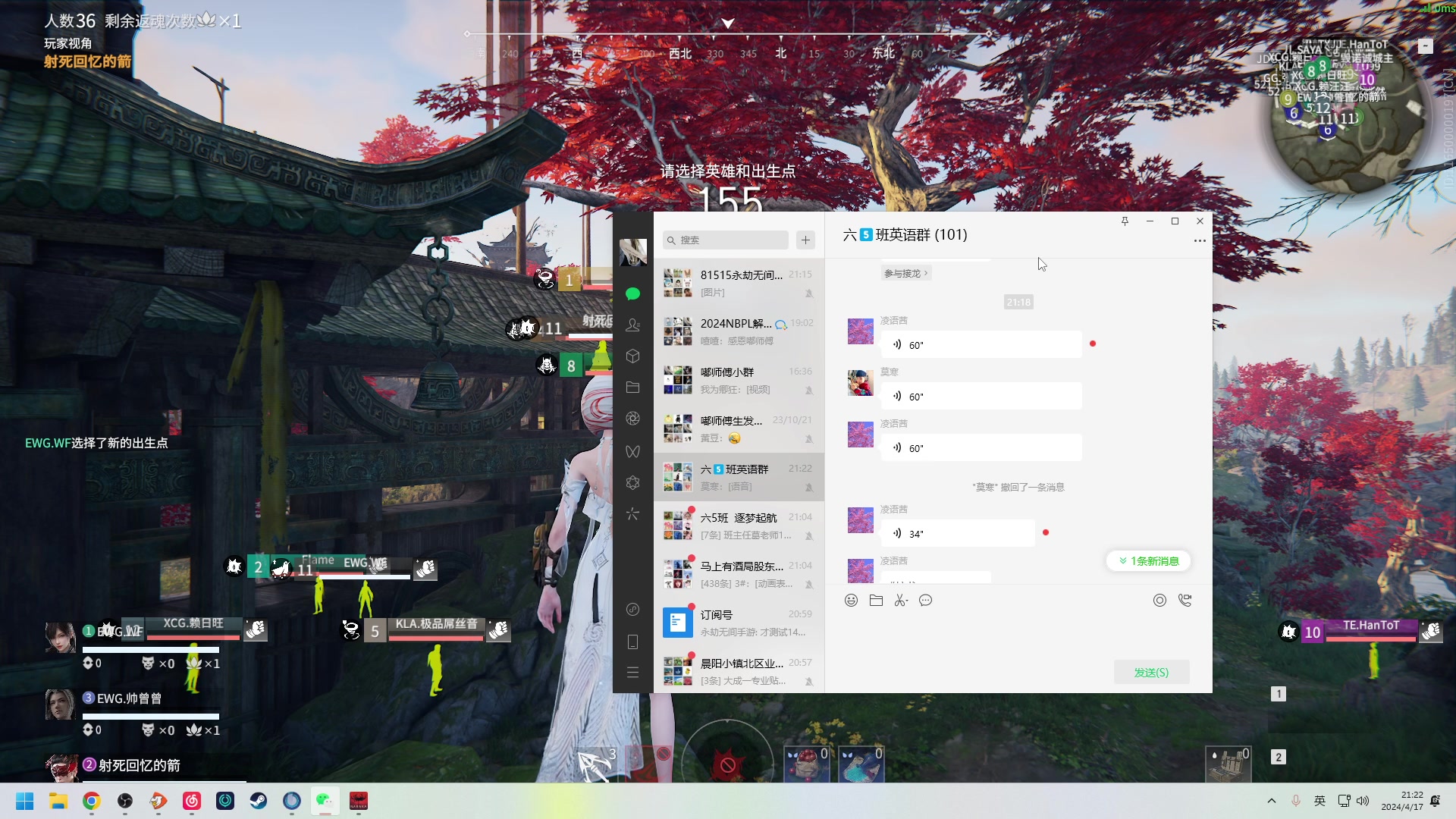
Task: Click the send file folder icon
Action: coord(876,601)
